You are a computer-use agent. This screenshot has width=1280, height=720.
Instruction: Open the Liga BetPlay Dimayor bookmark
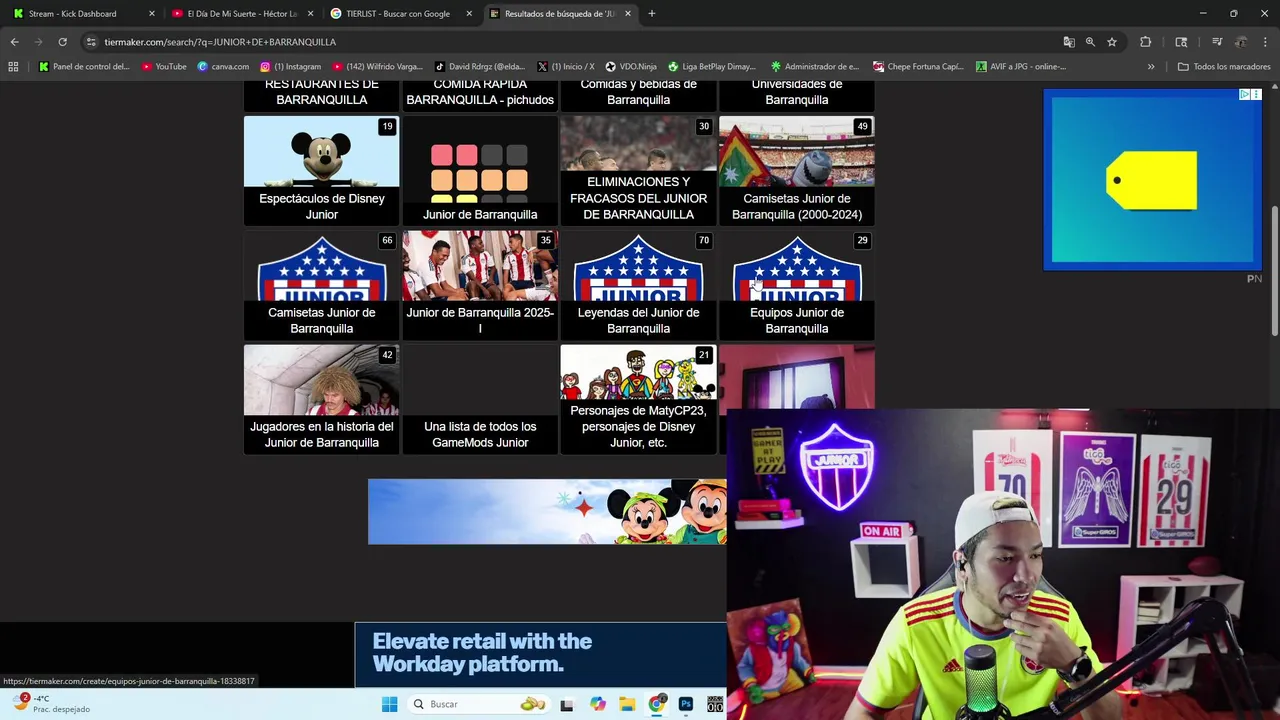pos(712,67)
